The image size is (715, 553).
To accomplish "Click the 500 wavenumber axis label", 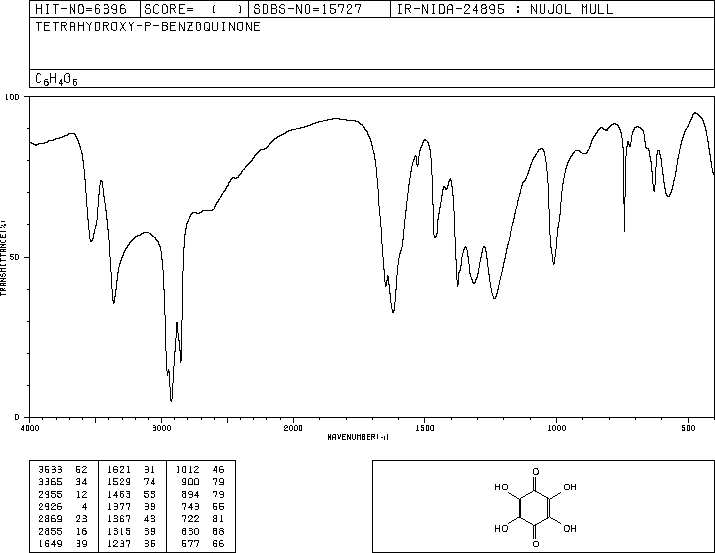I will 688,428.
